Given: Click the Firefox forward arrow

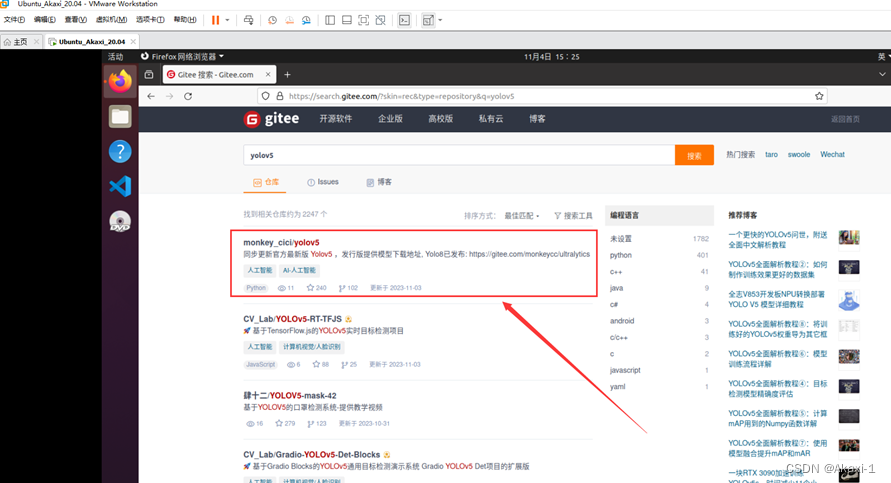Looking at the screenshot, I should (x=169, y=96).
